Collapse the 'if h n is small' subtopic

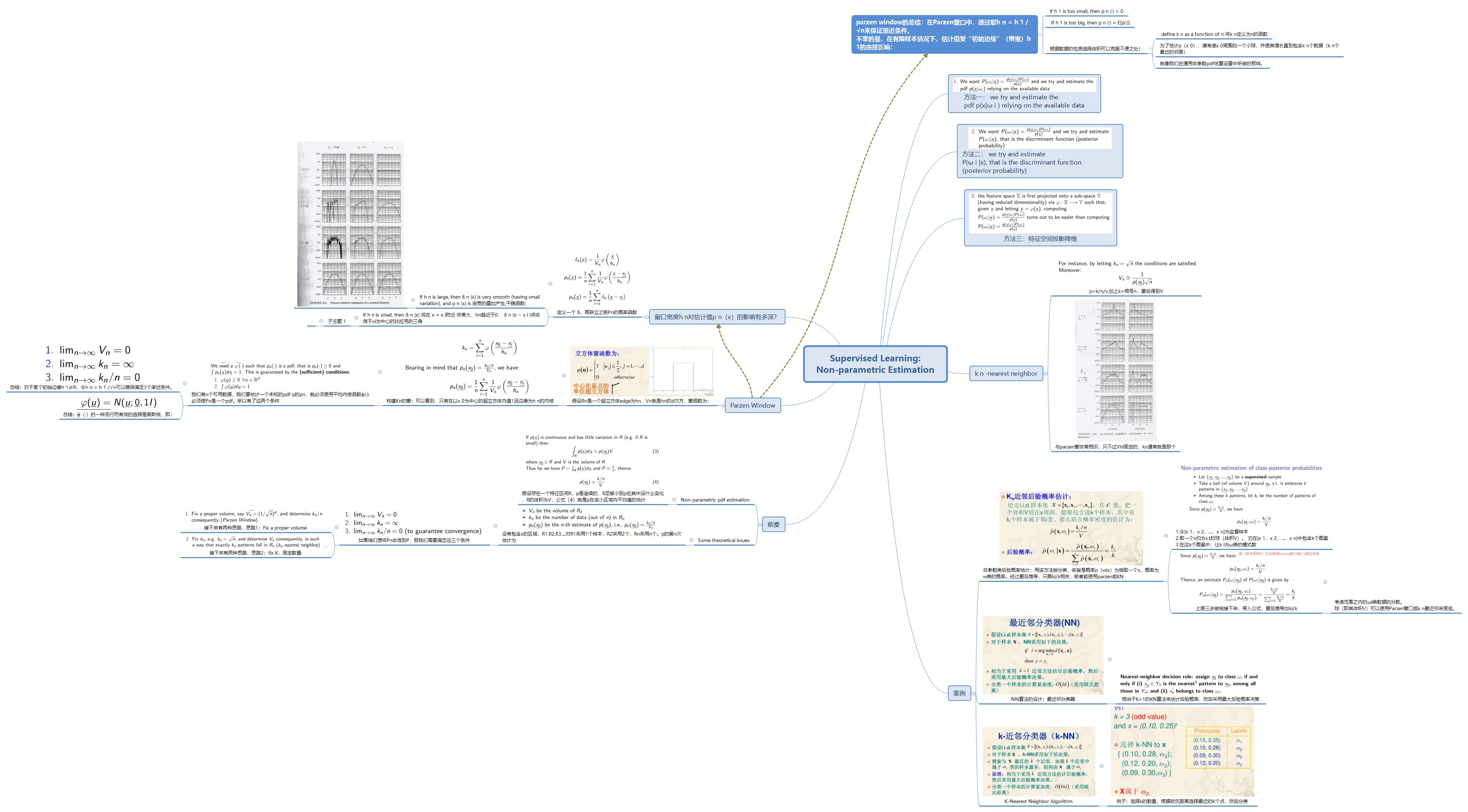(x=356, y=318)
